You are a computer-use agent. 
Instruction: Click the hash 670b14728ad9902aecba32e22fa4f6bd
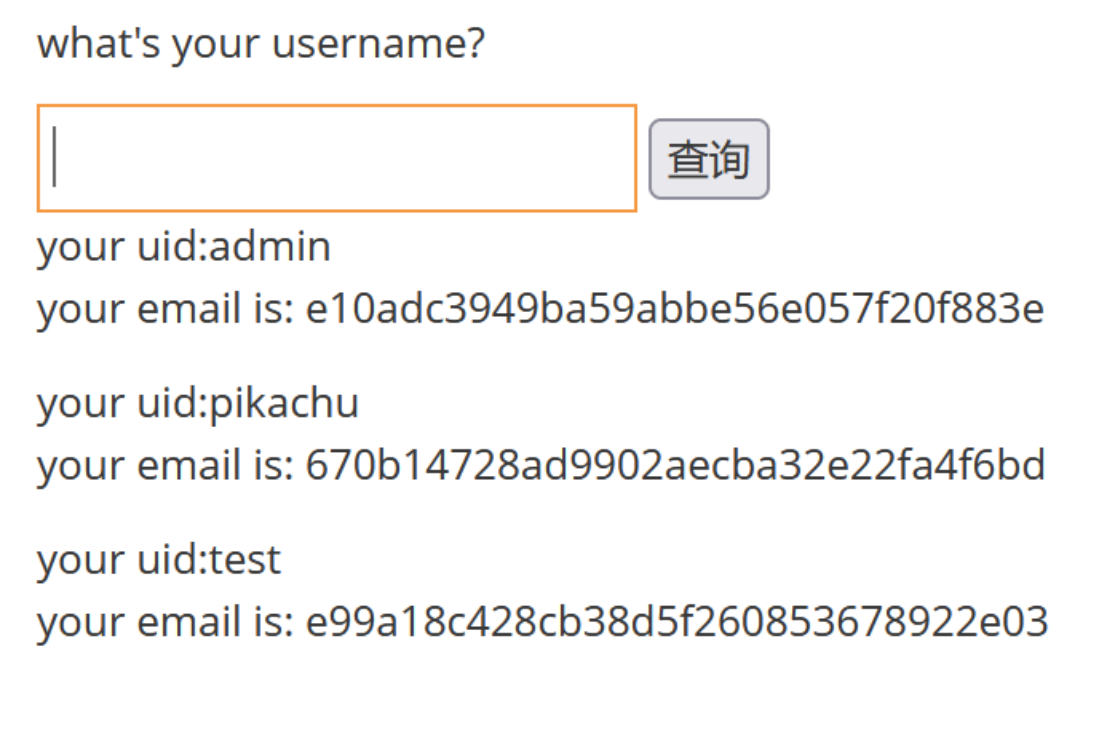[675, 465]
